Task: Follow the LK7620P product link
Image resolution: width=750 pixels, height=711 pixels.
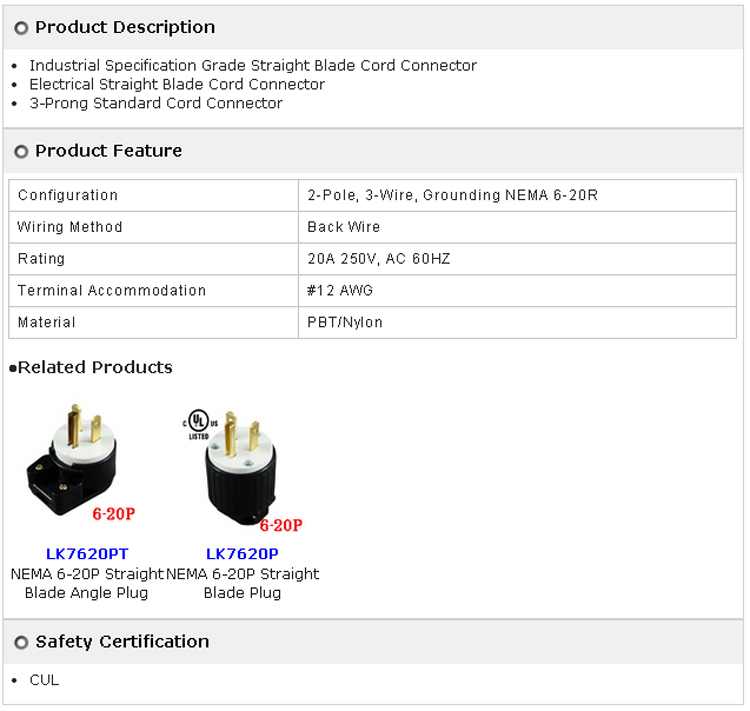Action: click(242, 554)
